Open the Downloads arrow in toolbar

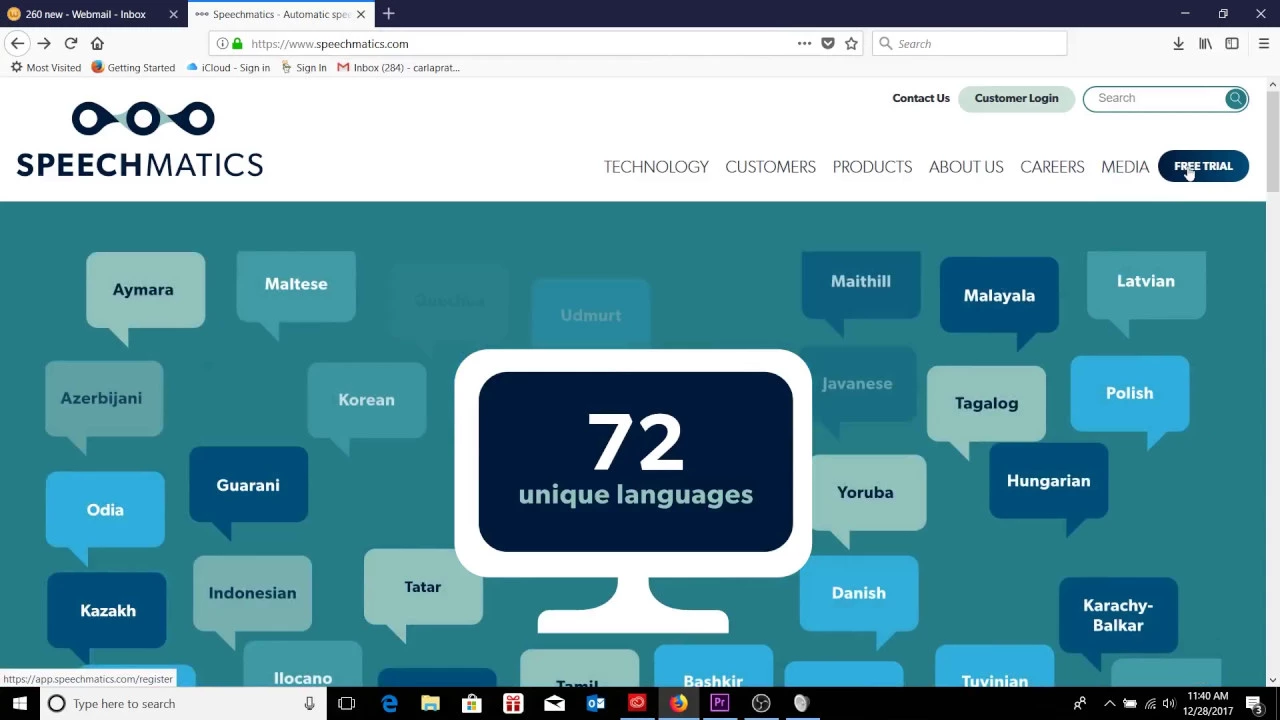(x=1178, y=44)
